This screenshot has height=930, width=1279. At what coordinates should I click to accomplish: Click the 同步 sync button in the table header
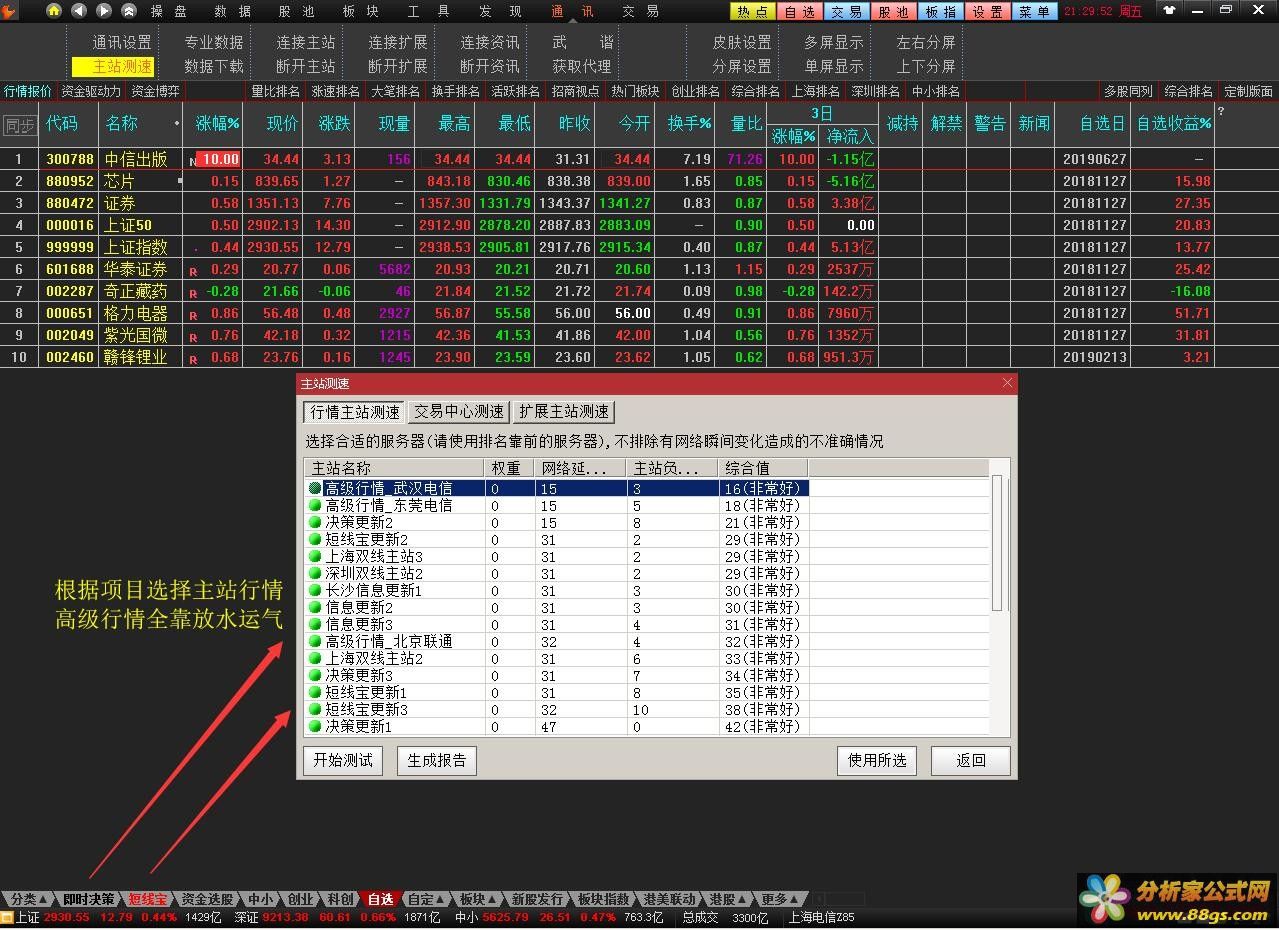pos(19,125)
